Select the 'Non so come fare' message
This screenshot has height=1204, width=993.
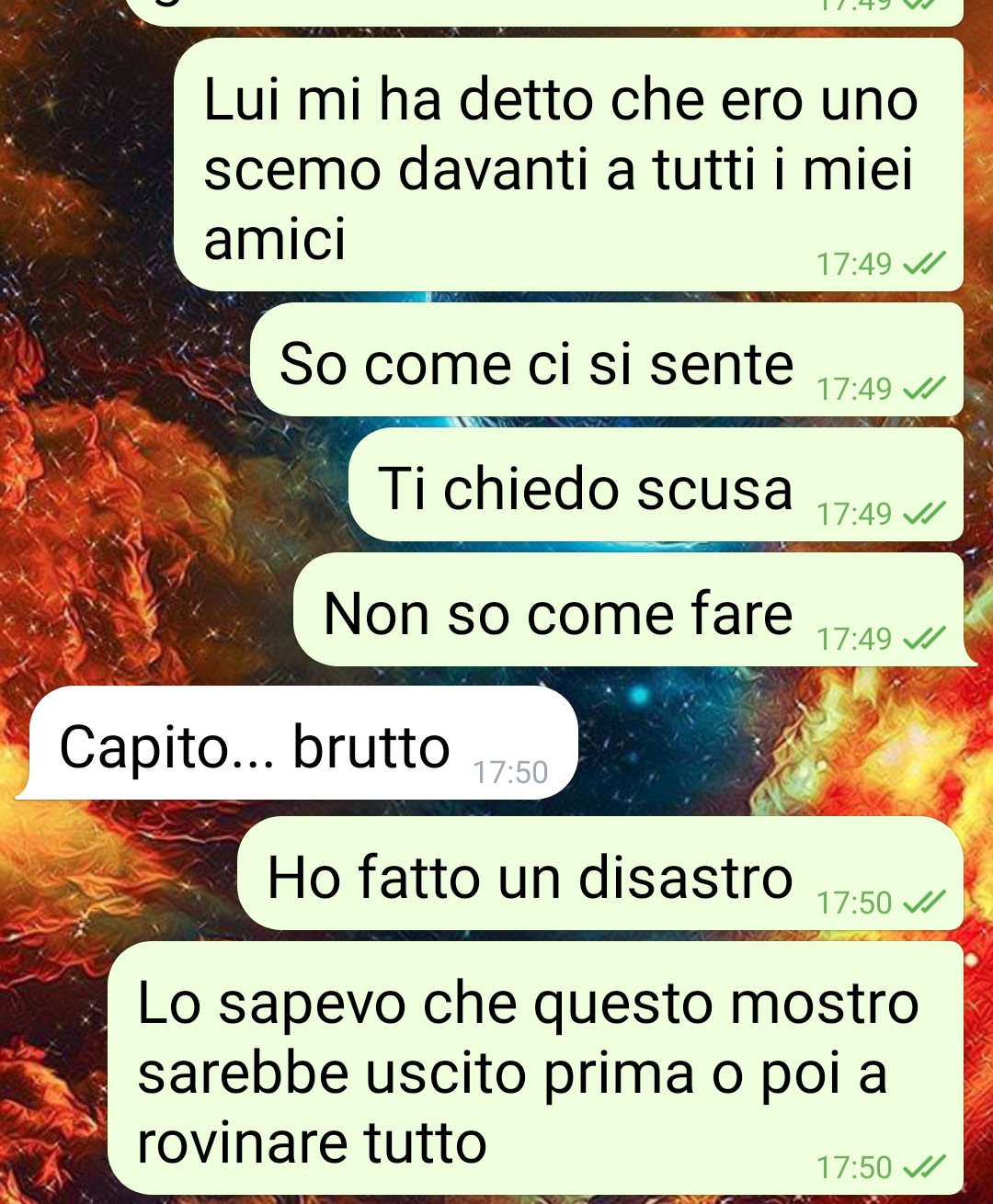coord(629,609)
